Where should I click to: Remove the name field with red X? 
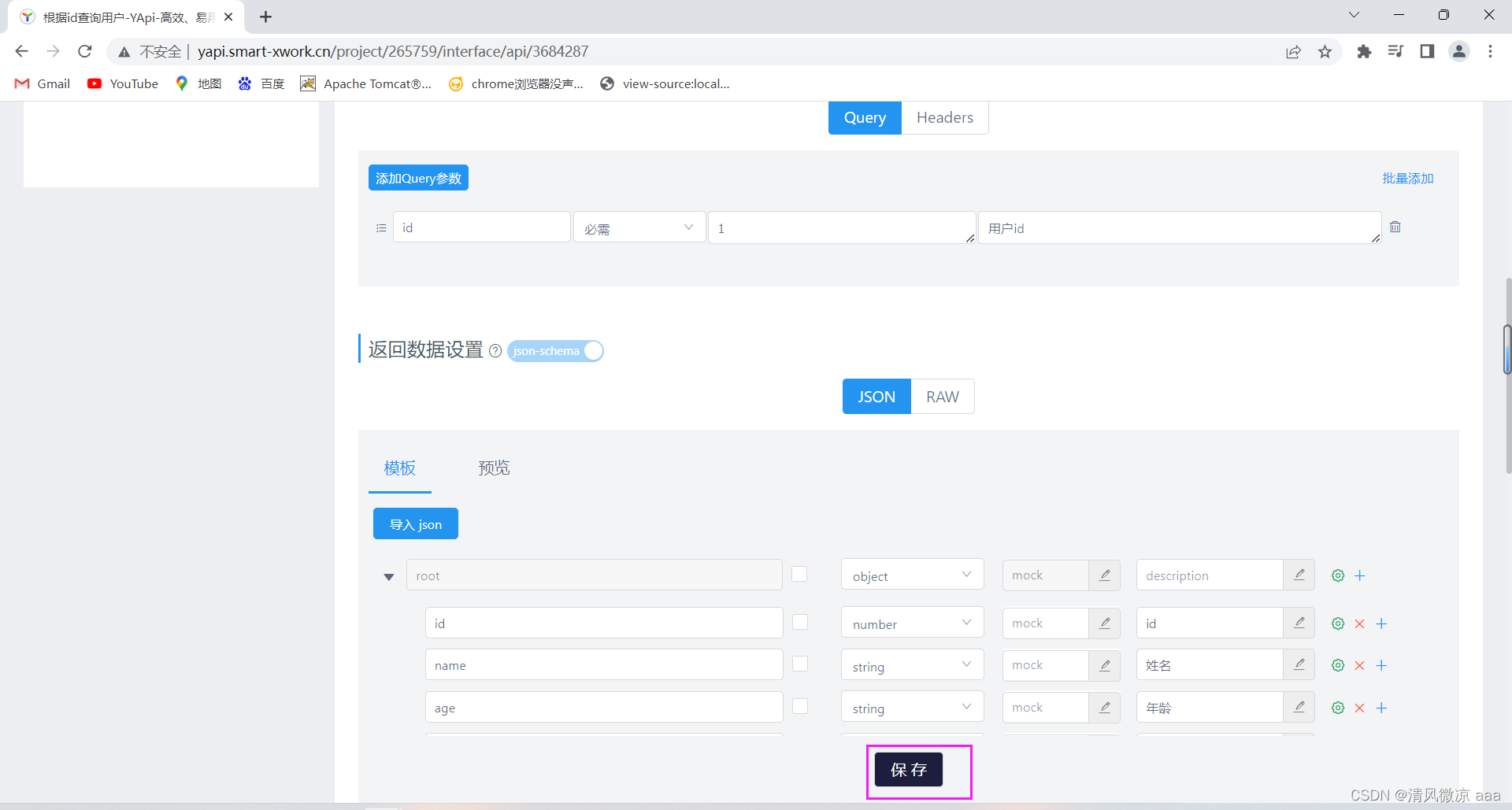pyautogui.click(x=1359, y=665)
